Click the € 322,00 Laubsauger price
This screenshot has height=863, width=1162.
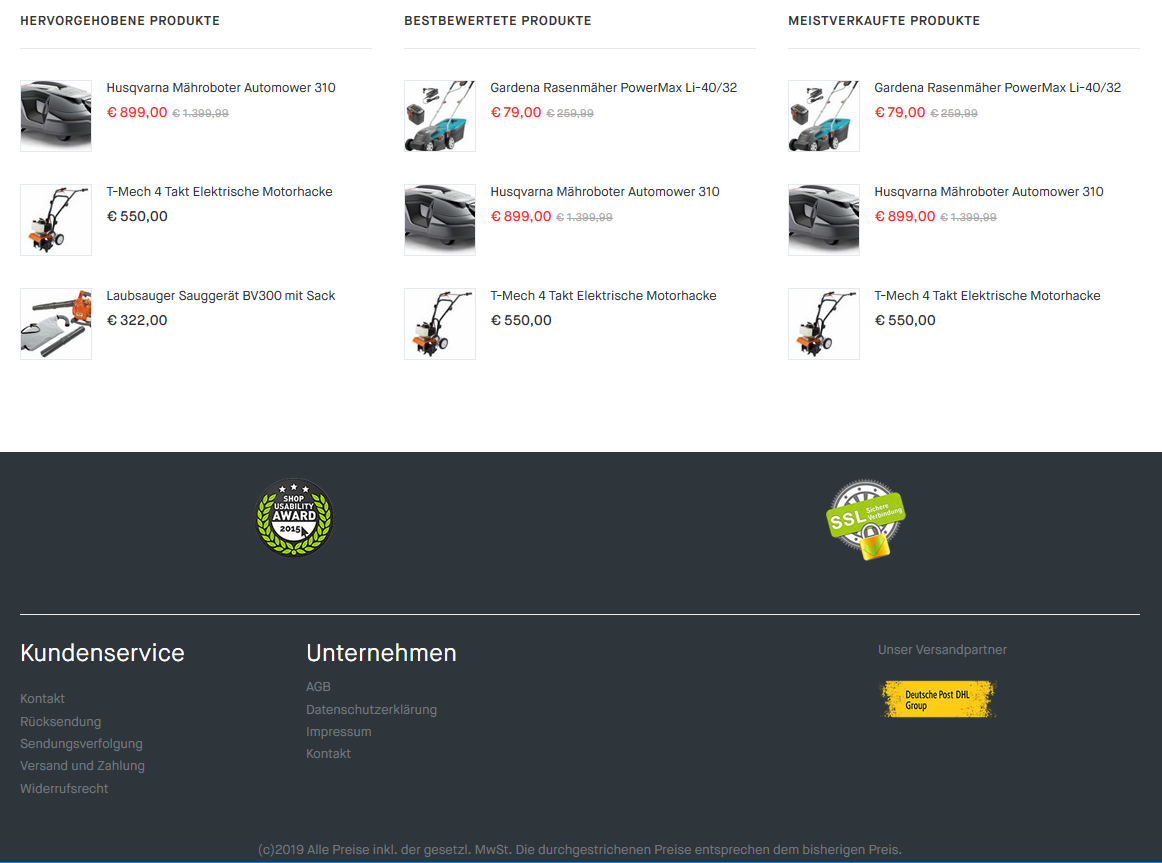(x=137, y=320)
